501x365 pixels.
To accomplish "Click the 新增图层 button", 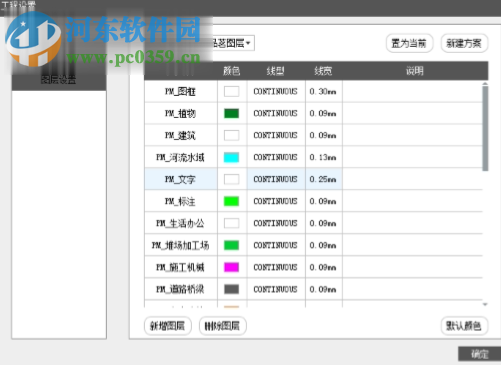I will (x=168, y=326).
